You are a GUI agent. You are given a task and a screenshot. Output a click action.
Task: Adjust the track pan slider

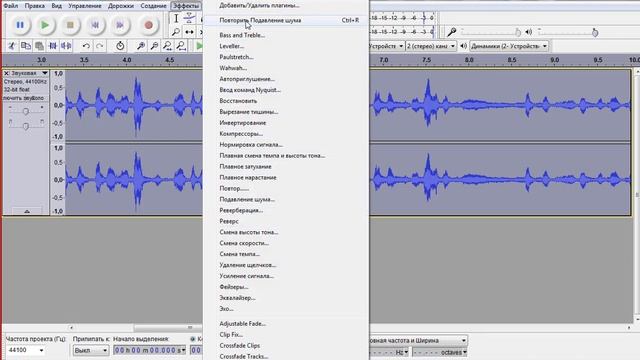point(26,126)
